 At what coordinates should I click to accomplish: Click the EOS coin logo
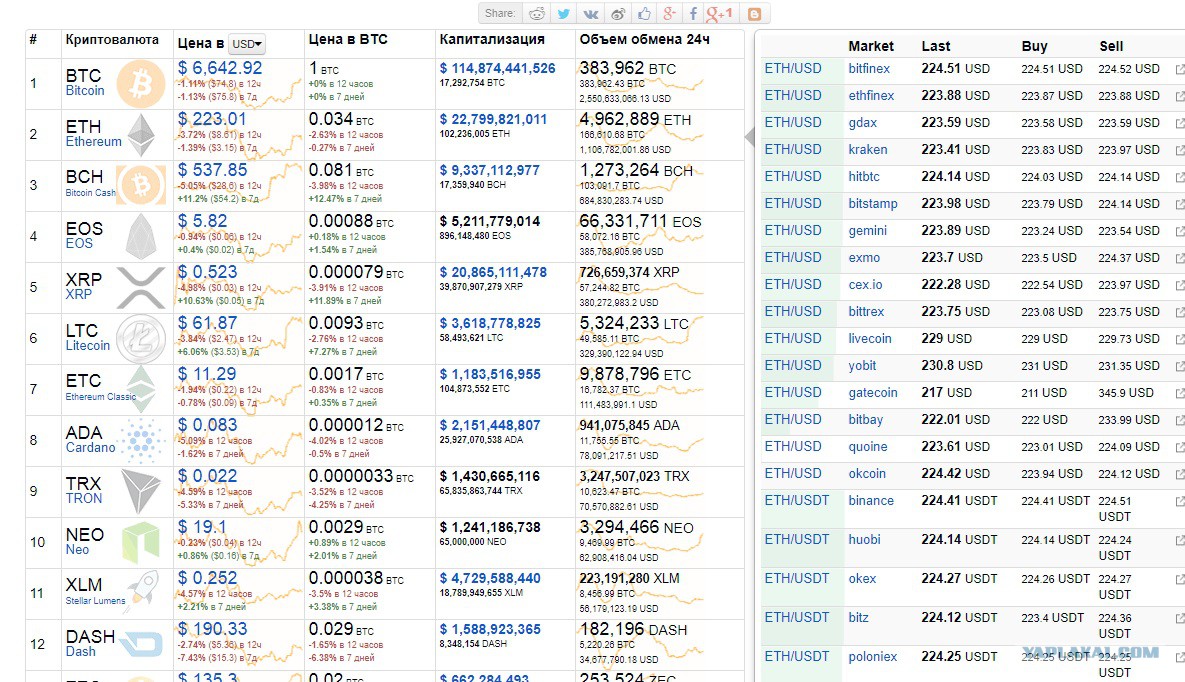[x=141, y=237]
